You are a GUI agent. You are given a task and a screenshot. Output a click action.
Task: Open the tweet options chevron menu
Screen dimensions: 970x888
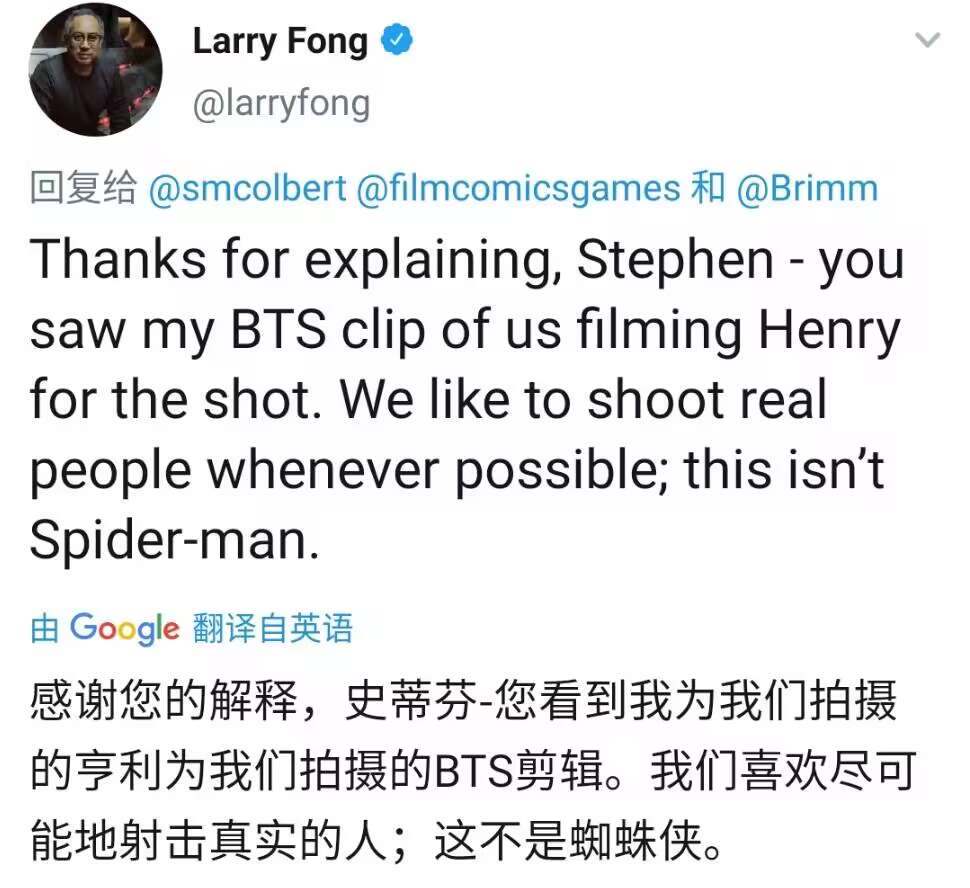point(928,41)
